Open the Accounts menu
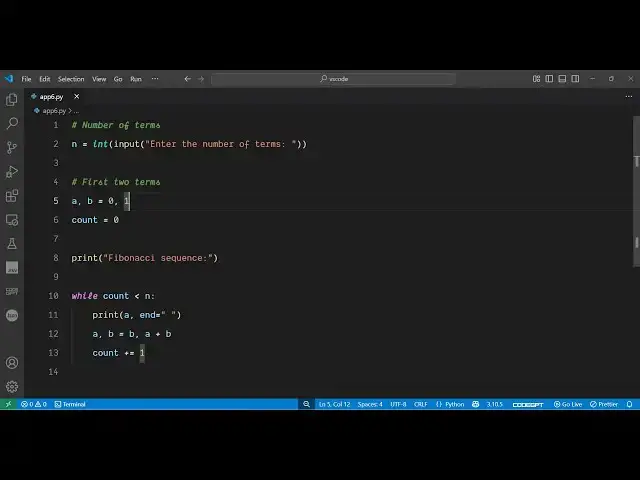 [12, 362]
